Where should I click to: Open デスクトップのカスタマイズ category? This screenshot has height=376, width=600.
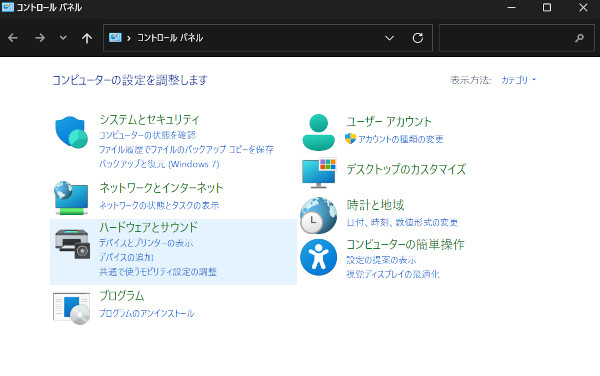[x=406, y=169]
